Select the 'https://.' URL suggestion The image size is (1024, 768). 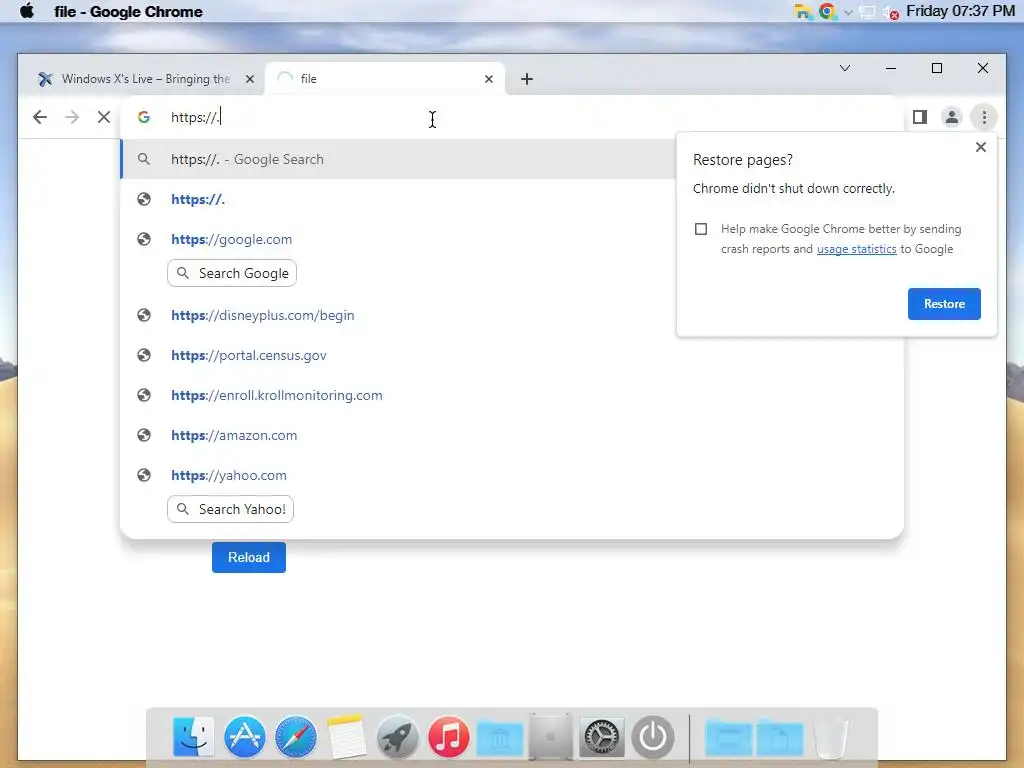[x=398, y=199]
